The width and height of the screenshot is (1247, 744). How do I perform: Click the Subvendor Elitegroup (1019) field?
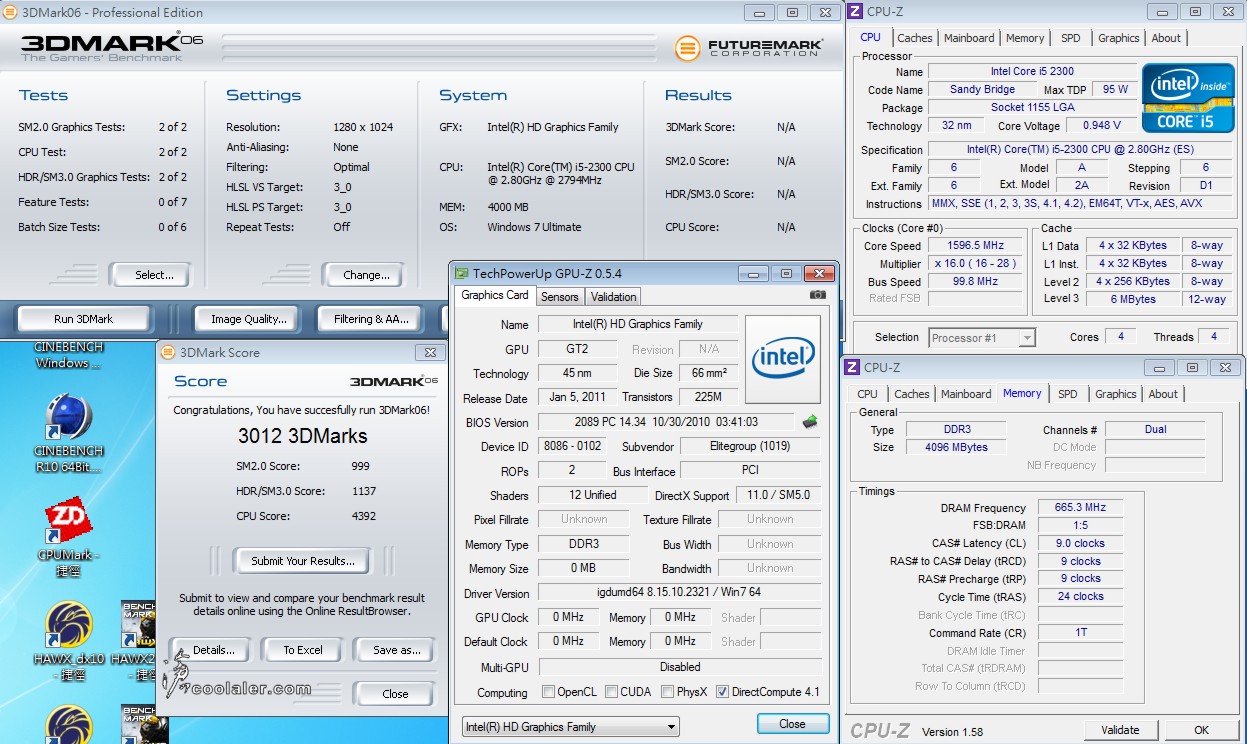coord(751,447)
